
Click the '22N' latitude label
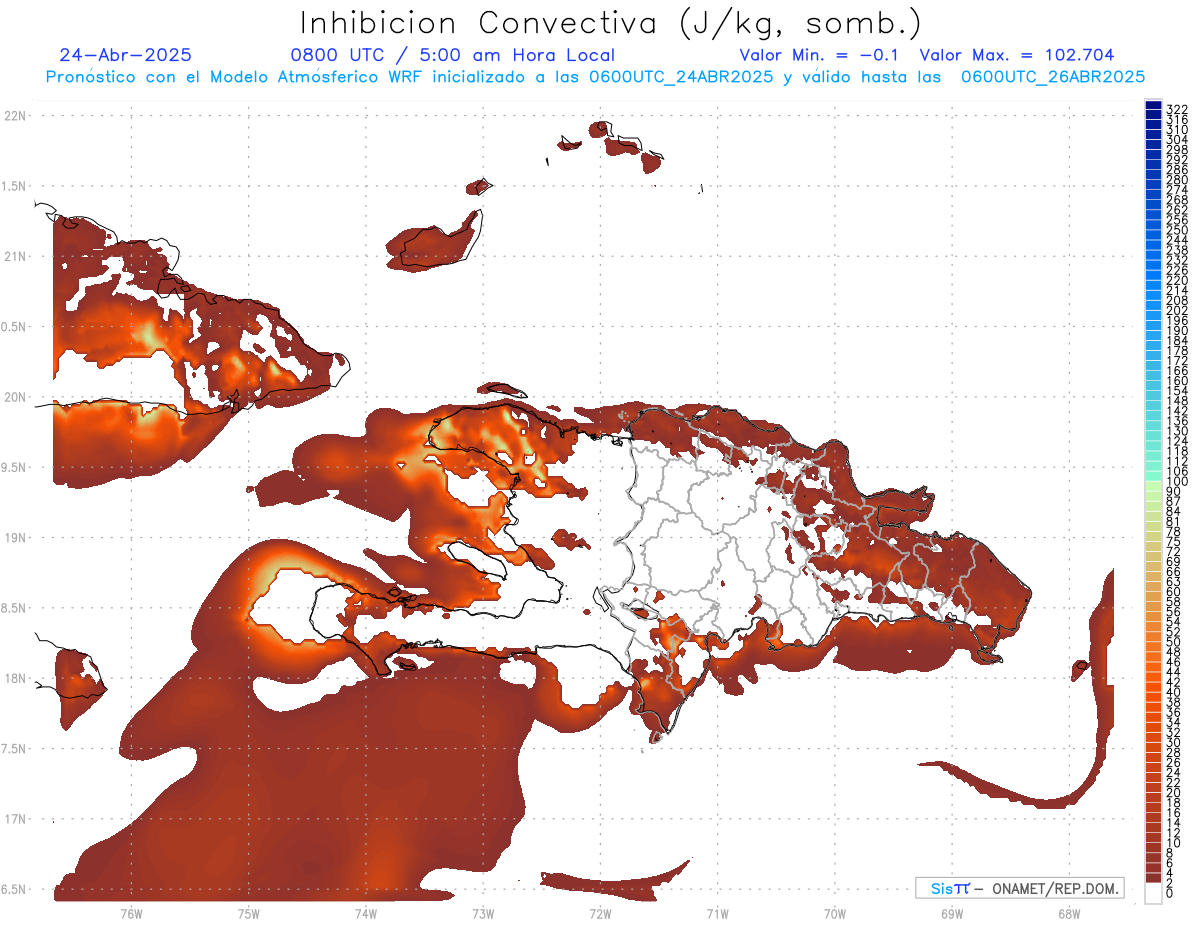(15, 116)
